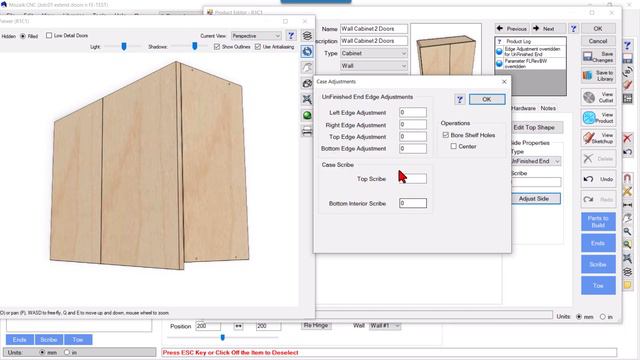Click OK in Case Adjustments dialog
Image resolution: width=640 pixels, height=360 pixels.
tap(487, 99)
